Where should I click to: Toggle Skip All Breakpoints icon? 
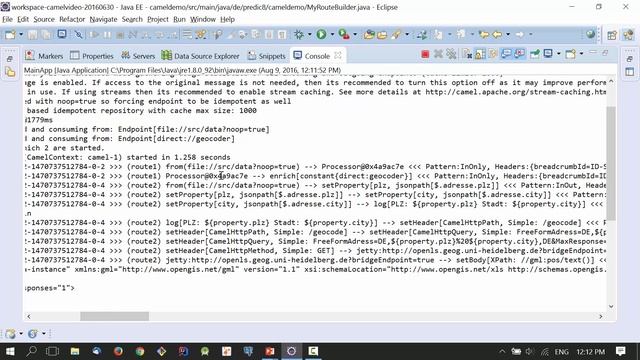click(78, 35)
